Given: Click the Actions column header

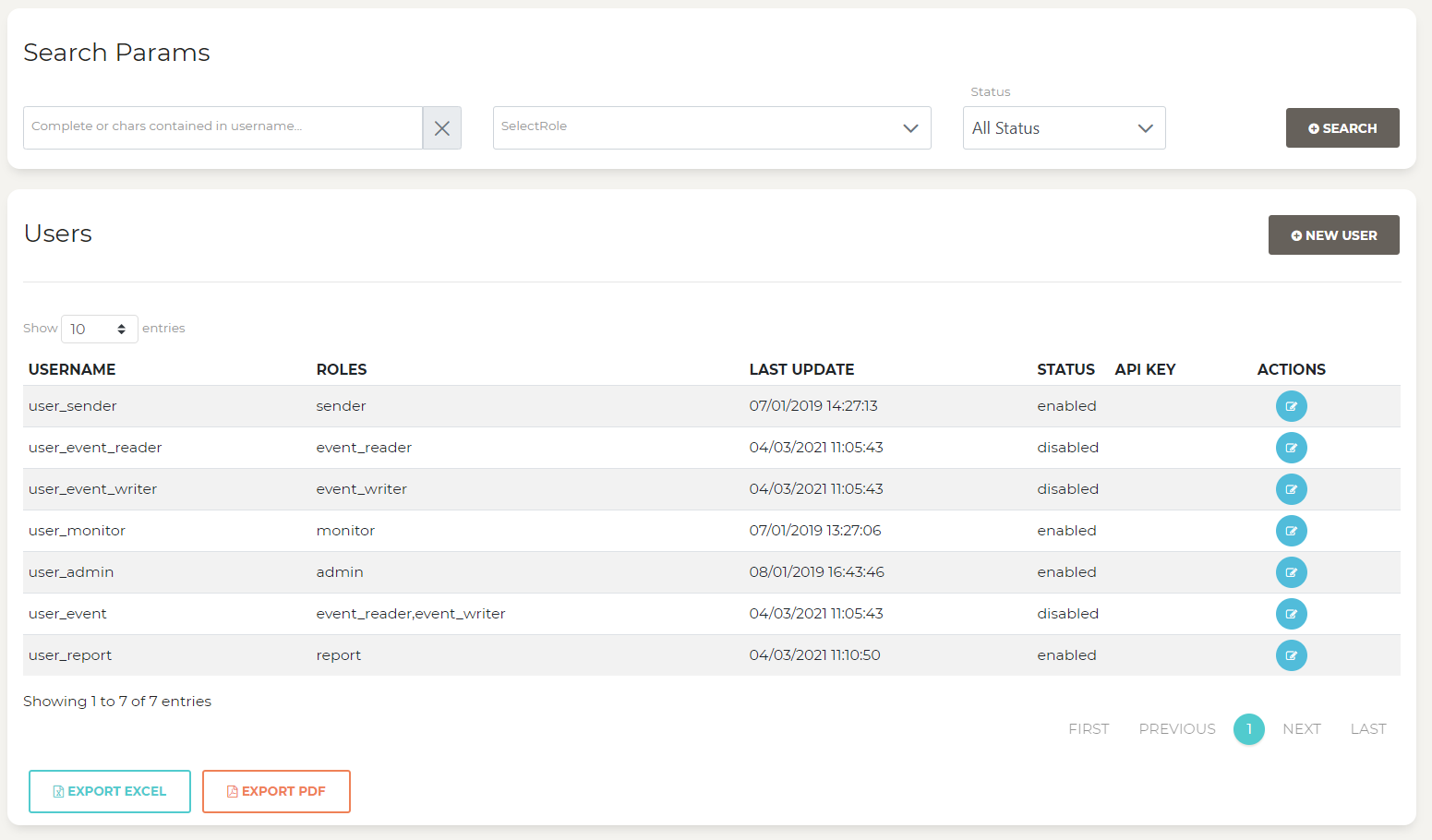Looking at the screenshot, I should tap(1291, 369).
